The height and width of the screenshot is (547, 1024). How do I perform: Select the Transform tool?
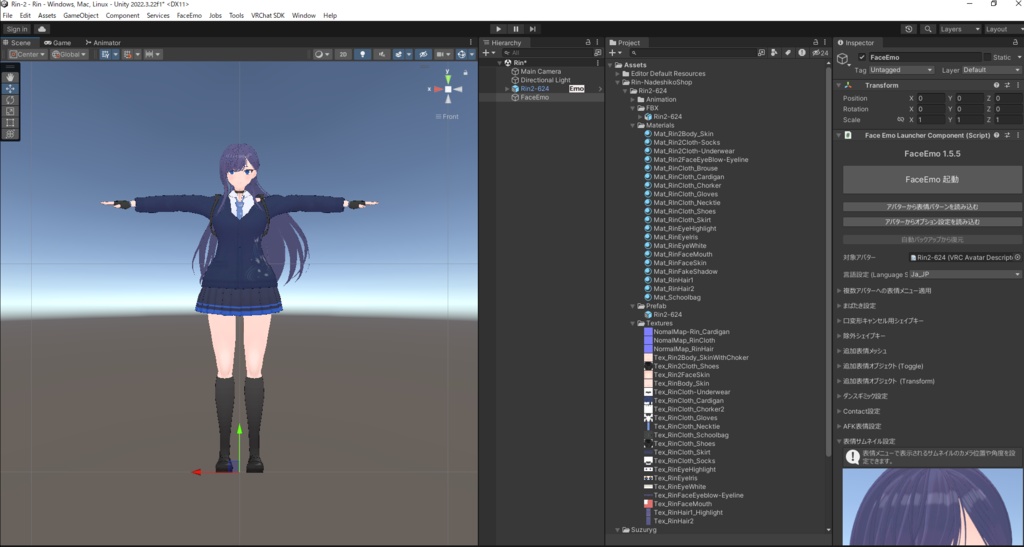click(x=10, y=134)
